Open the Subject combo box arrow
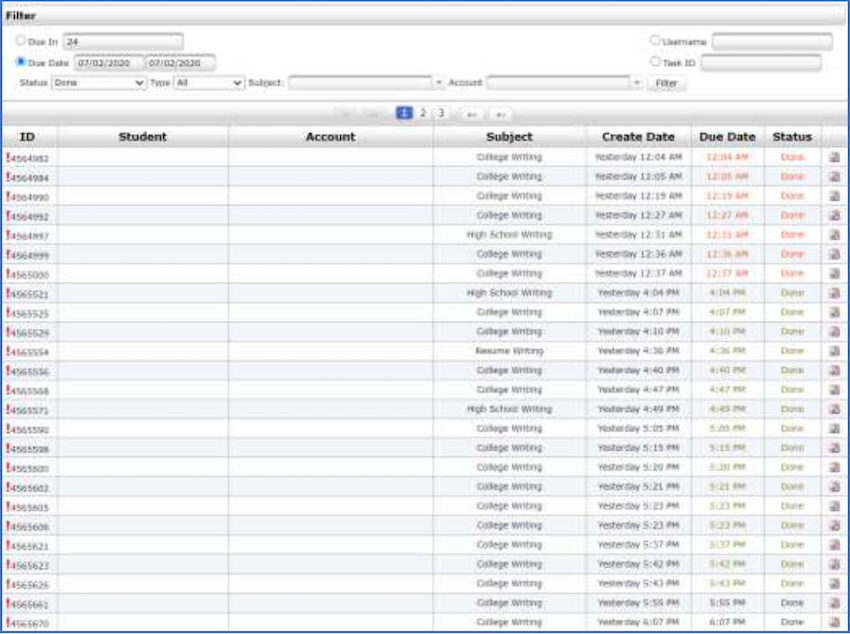Screen dimensions: 850x634 pyautogui.click(x=439, y=83)
